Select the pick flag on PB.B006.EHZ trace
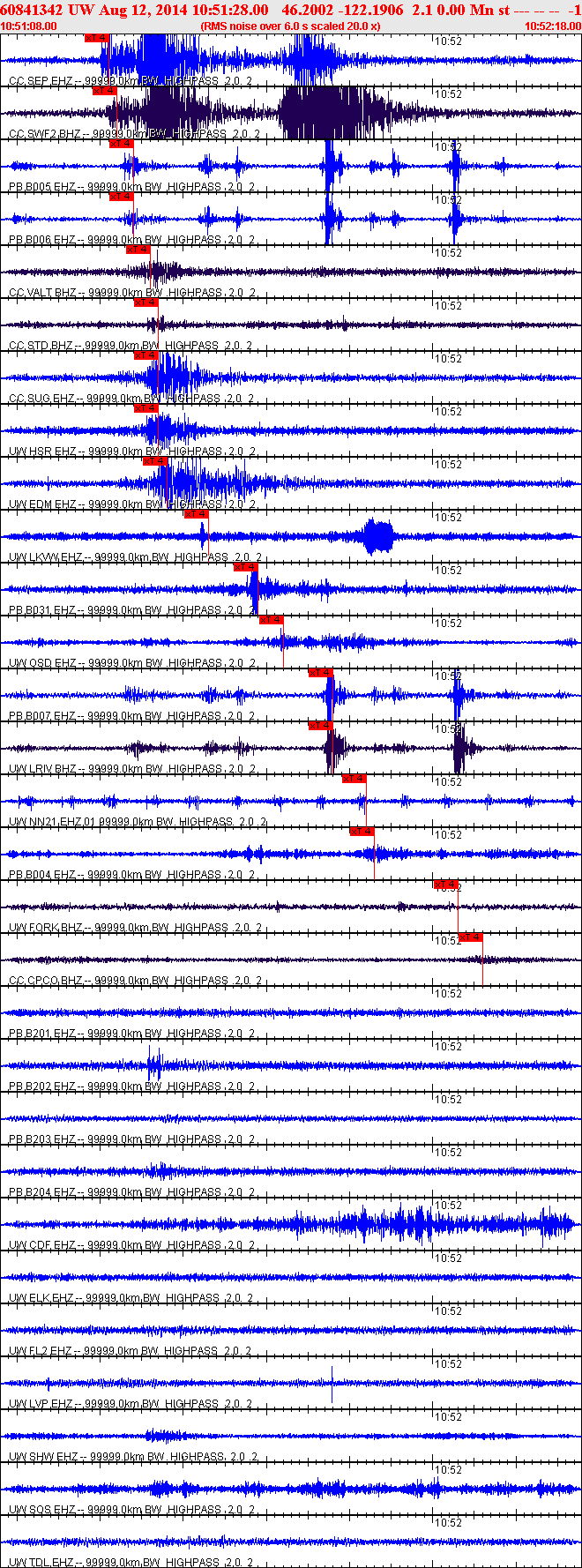 pos(122,197)
